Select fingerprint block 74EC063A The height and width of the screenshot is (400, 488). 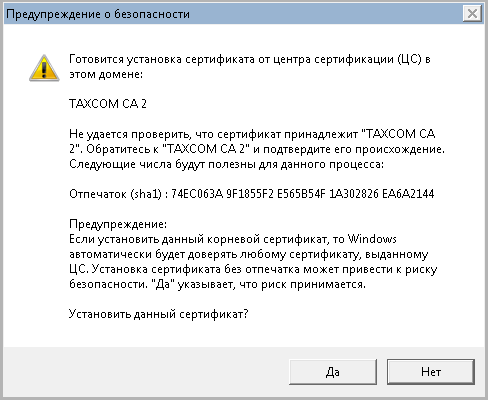click(197, 194)
